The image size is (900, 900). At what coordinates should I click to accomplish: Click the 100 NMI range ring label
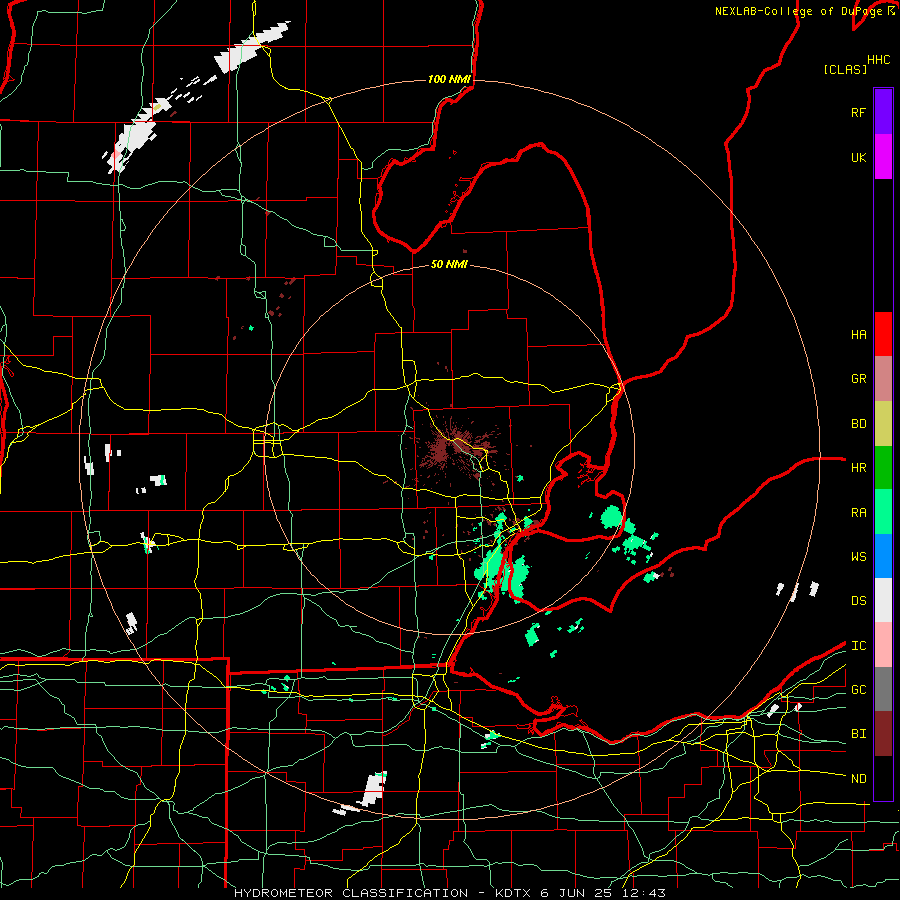point(449,79)
